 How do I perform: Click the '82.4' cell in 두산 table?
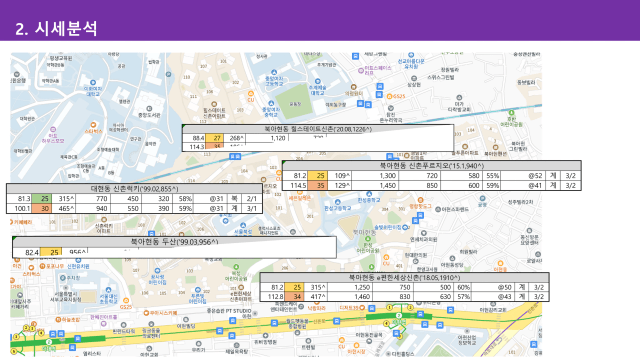coord(27,253)
